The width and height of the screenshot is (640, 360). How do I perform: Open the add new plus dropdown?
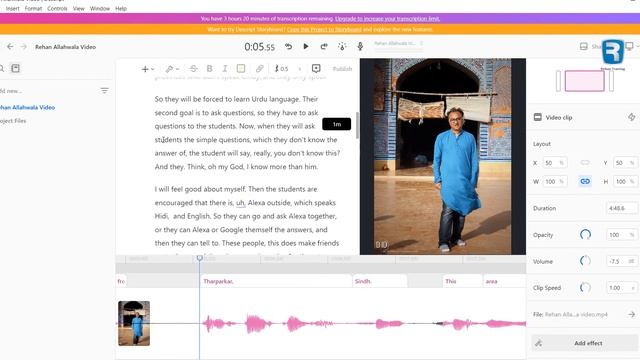147,69
